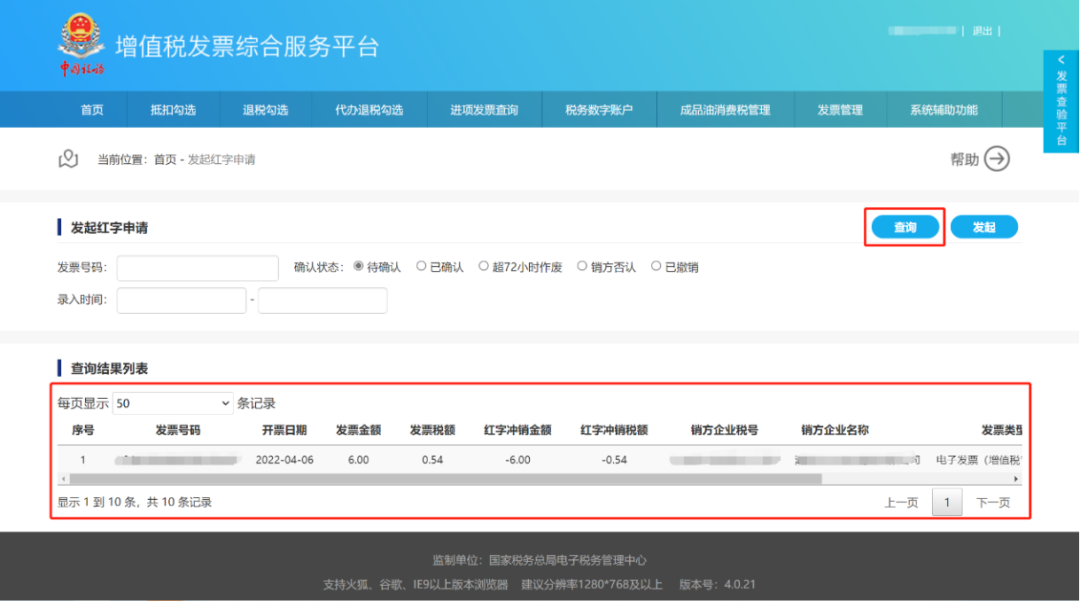Image resolution: width=1080 pixels, height=601 pixels.
Task: Click the 退出 logout link
Action: pos(982,31)
